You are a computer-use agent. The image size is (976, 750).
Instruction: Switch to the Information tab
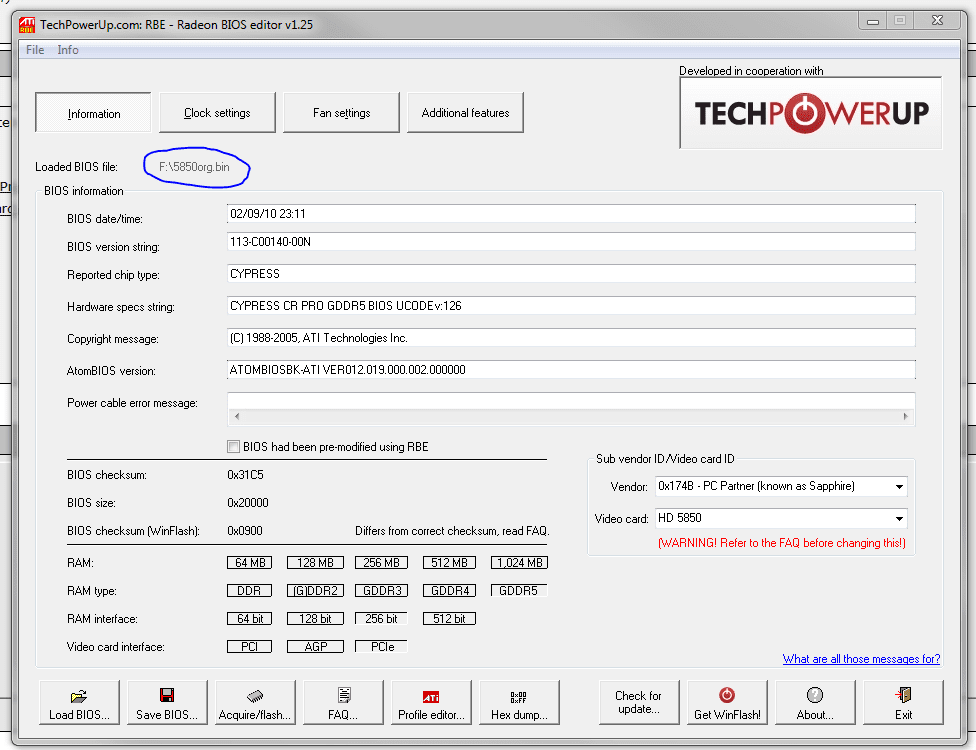[x=93, y=113]
